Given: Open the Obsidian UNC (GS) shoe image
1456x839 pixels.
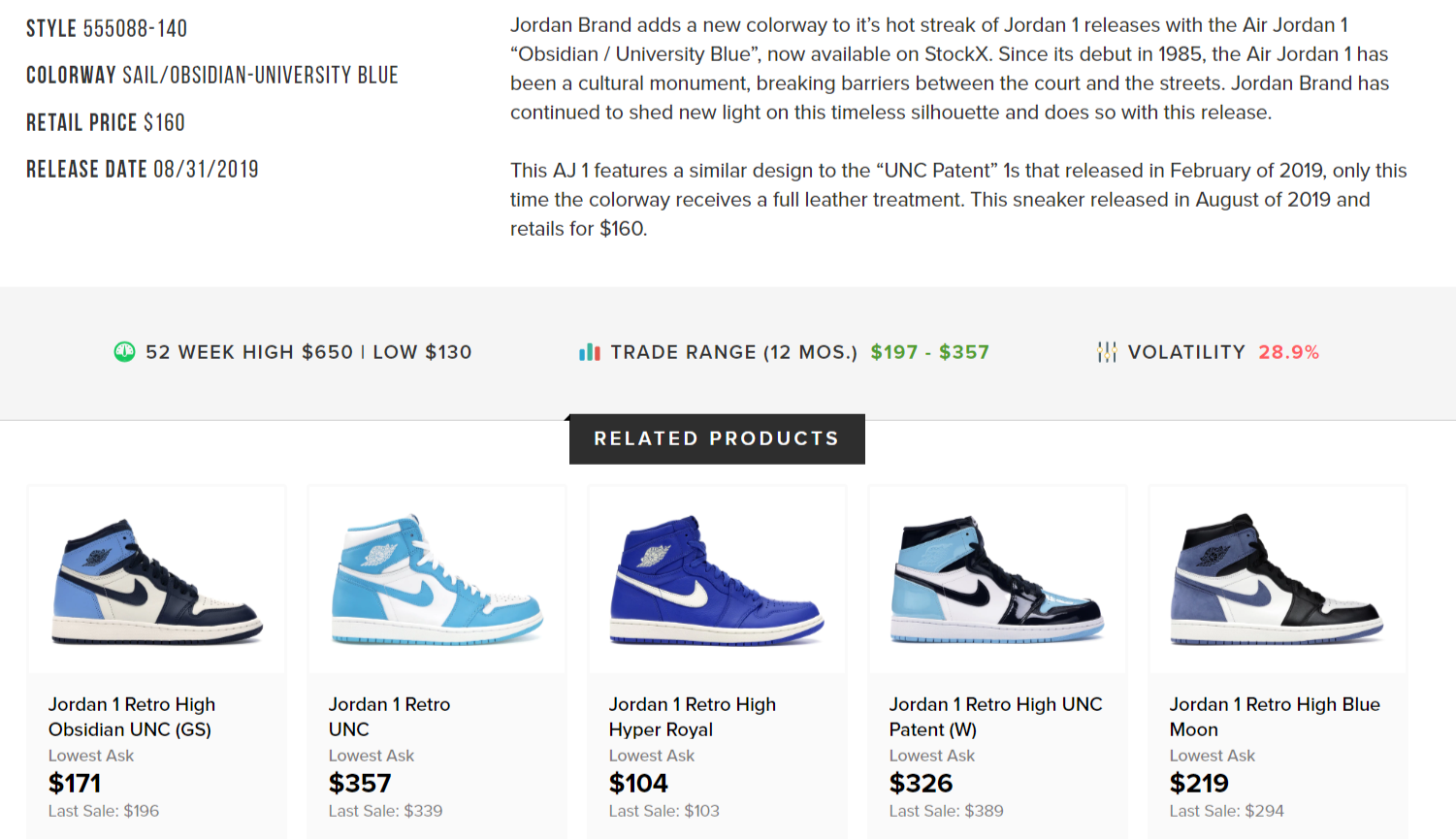Looking at the screenshot, I should click(x=157, y=580).
